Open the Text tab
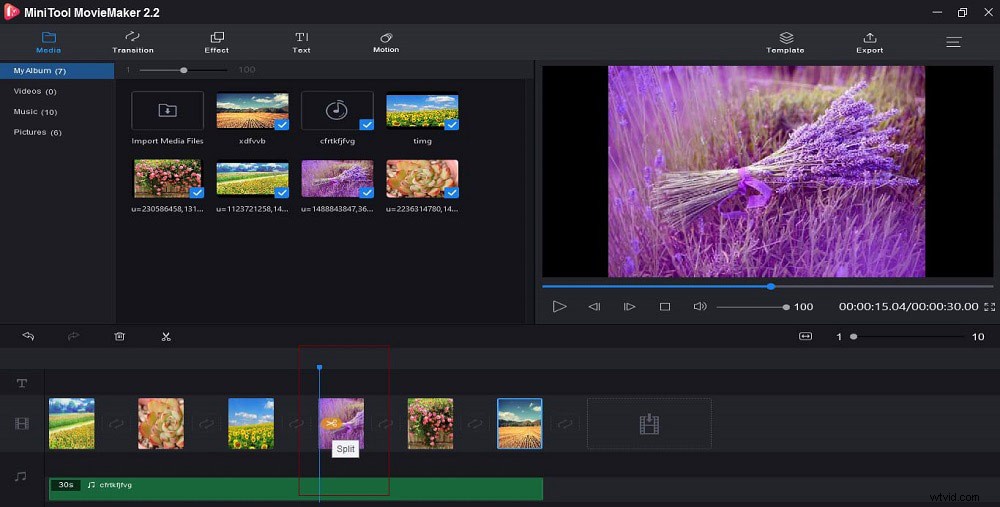Viewport: 1000px width, 507px height. tap(302, 42)
